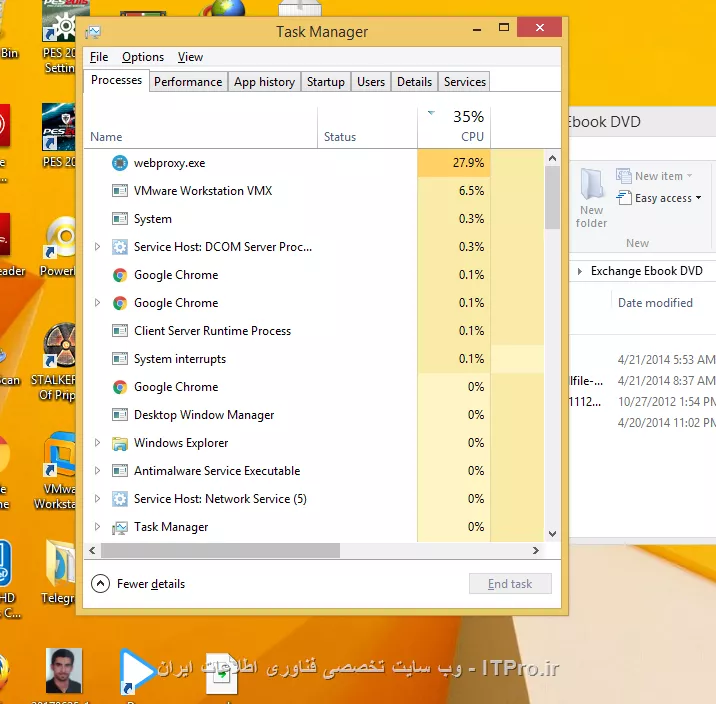The image size is (716, 704).
Task: Open the STALKER desktop shortcut icon
Action: pos(59,345)
